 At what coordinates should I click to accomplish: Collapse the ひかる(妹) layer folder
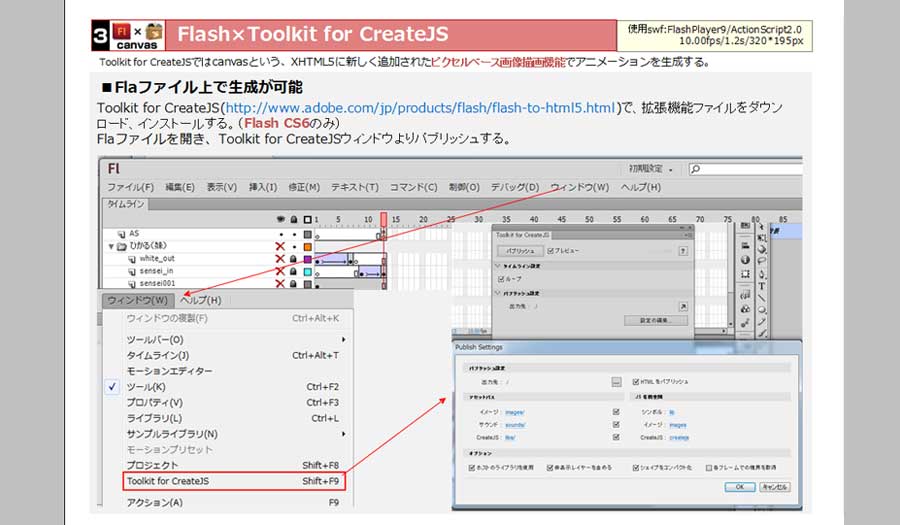(111, 247)
